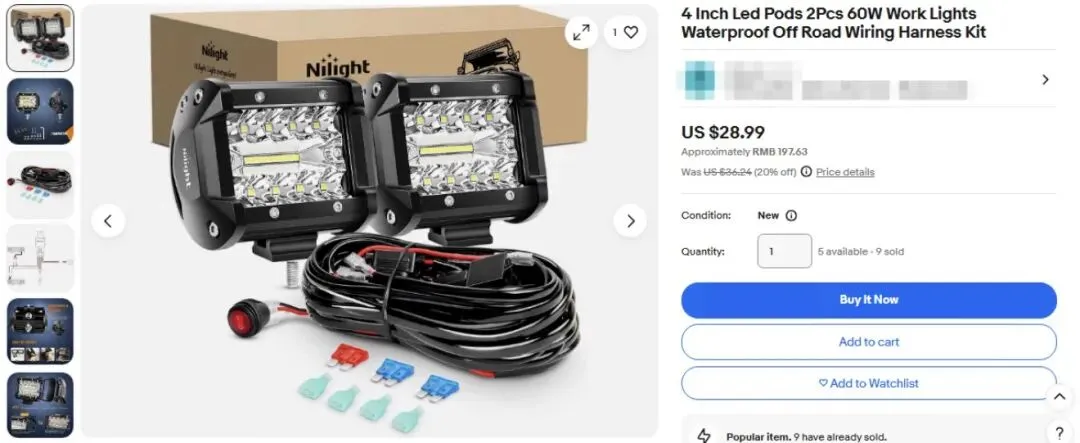
Task: Click the info icon beside Price details
Action: 806,172
